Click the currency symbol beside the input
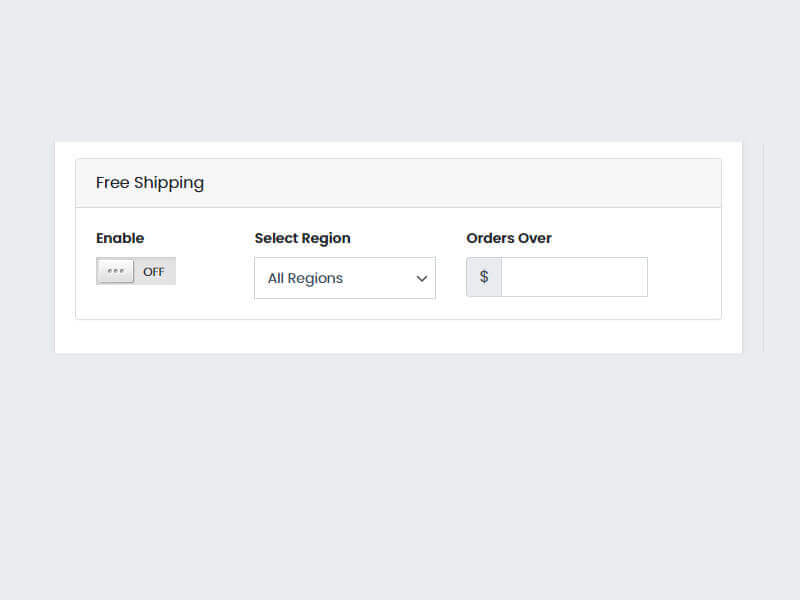800x600 pixels. click(x=483, y=277)
